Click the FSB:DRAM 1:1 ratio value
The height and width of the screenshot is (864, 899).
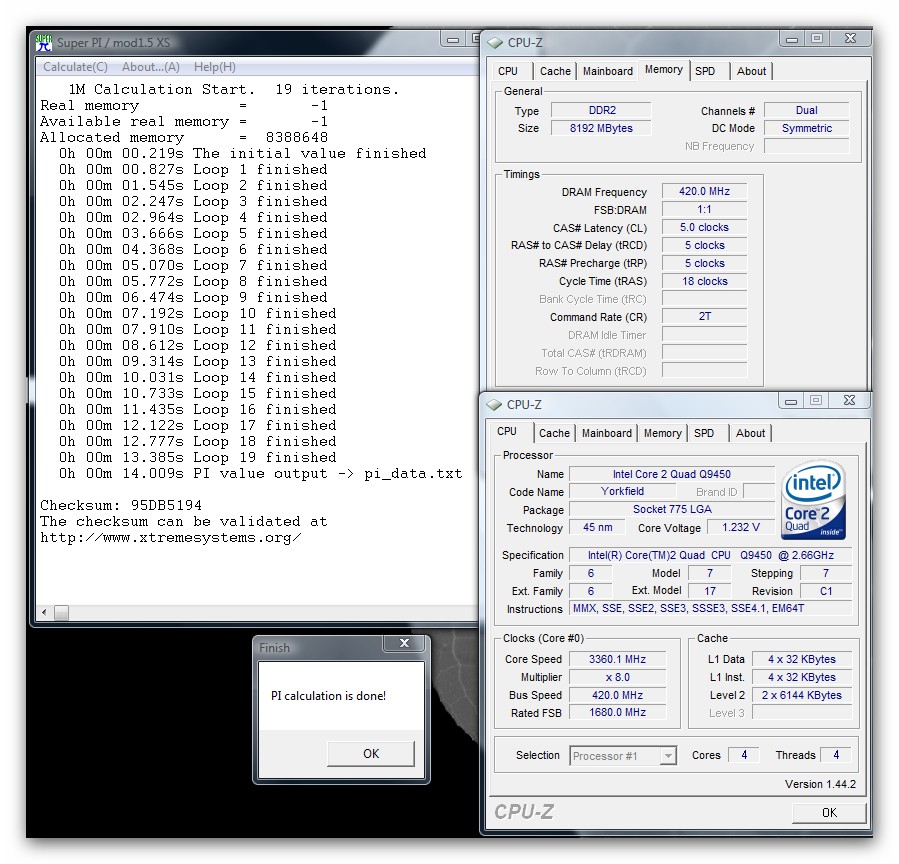coord(705,209)
